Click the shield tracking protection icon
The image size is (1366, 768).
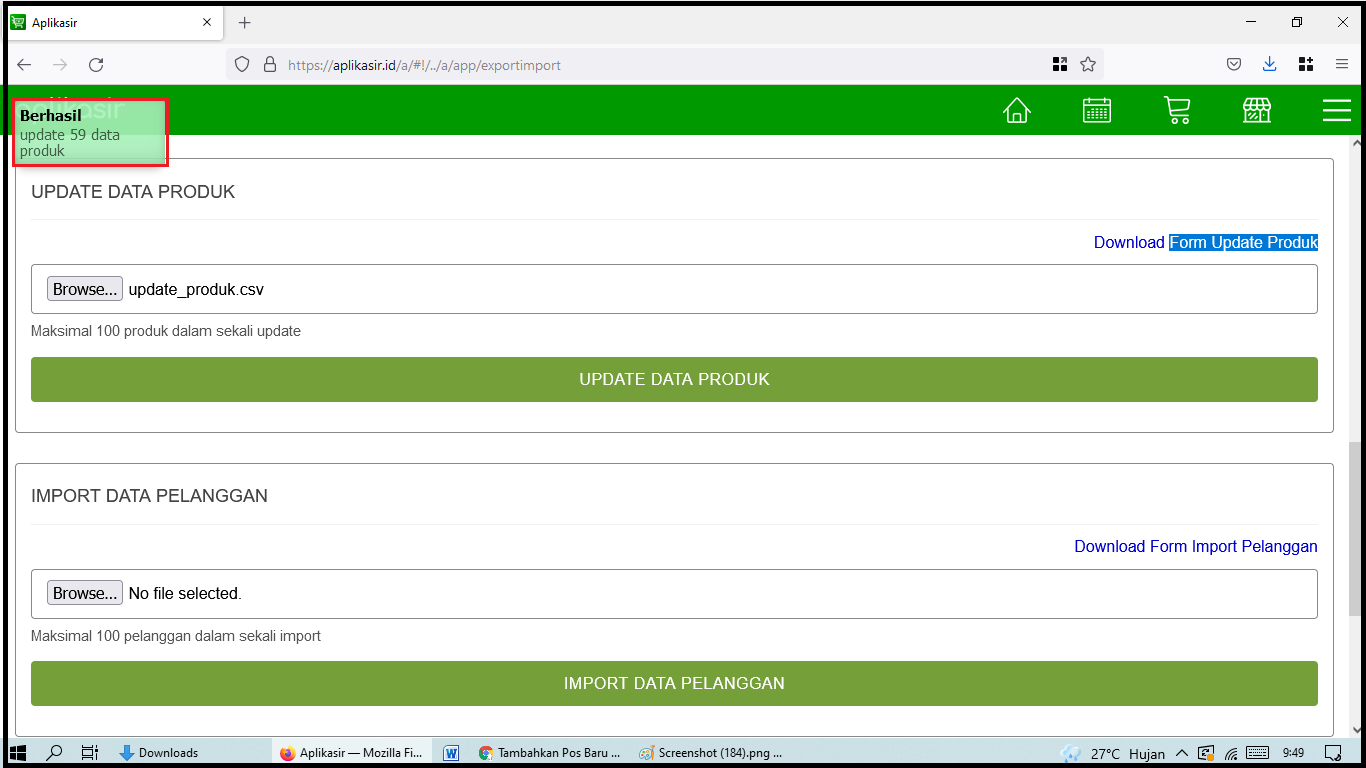coord(241,63)
